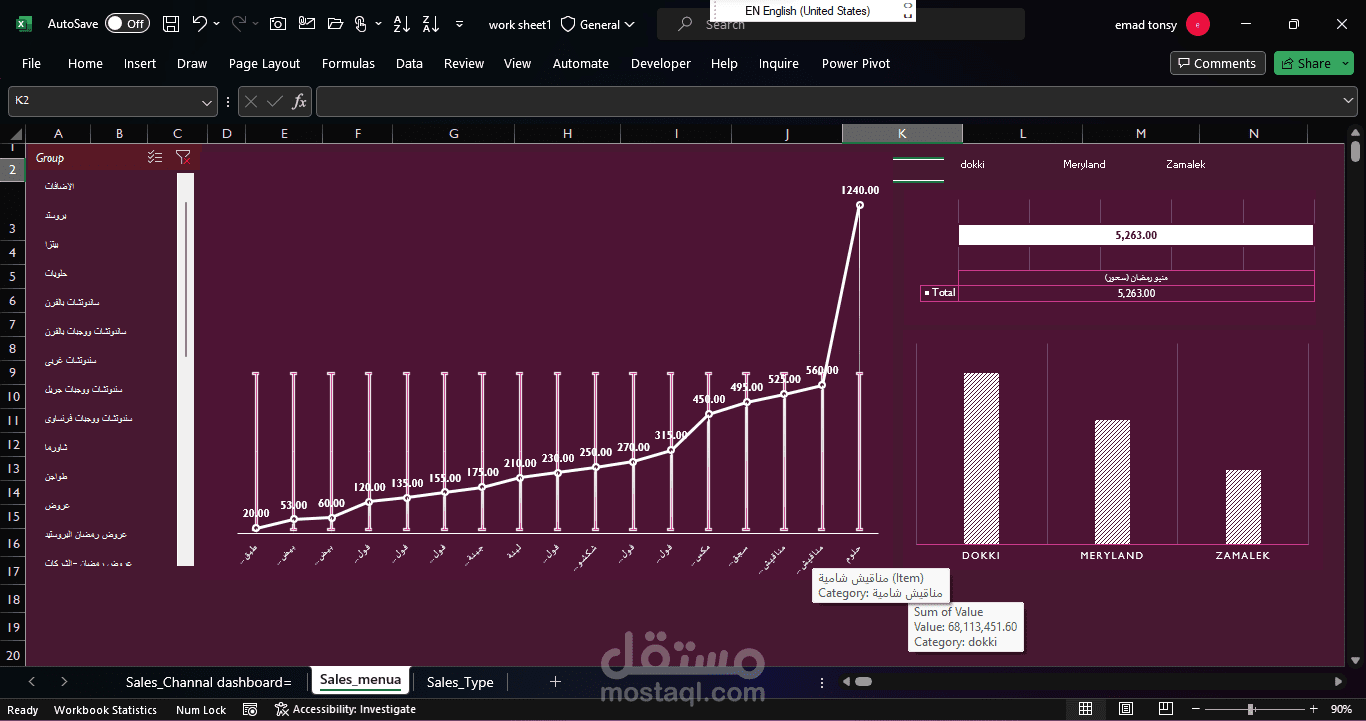Viewport: 1366px width, 721px height.
Task: Click the zoom out minus icon
Action: coord(1197,709)
